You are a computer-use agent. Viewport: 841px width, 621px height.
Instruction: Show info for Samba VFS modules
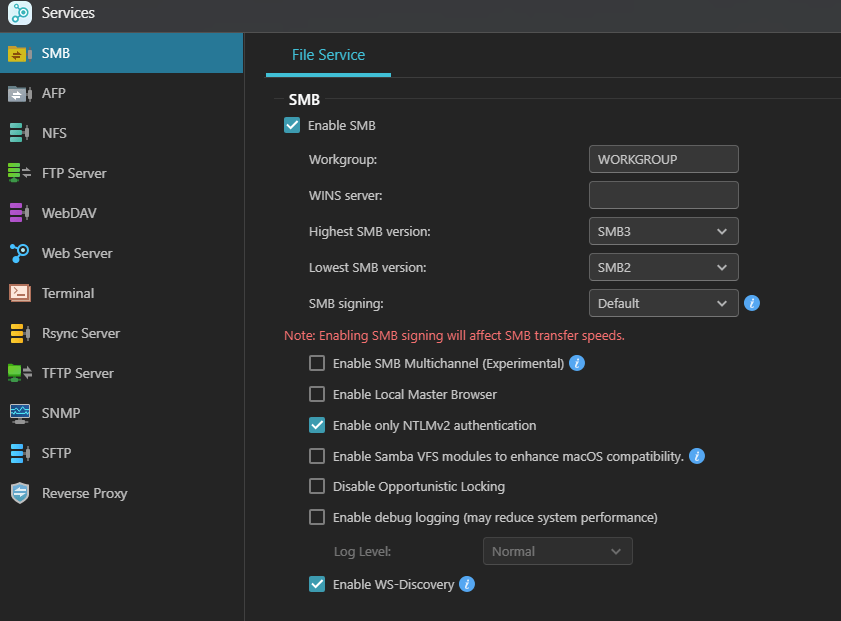pos(696,456)
